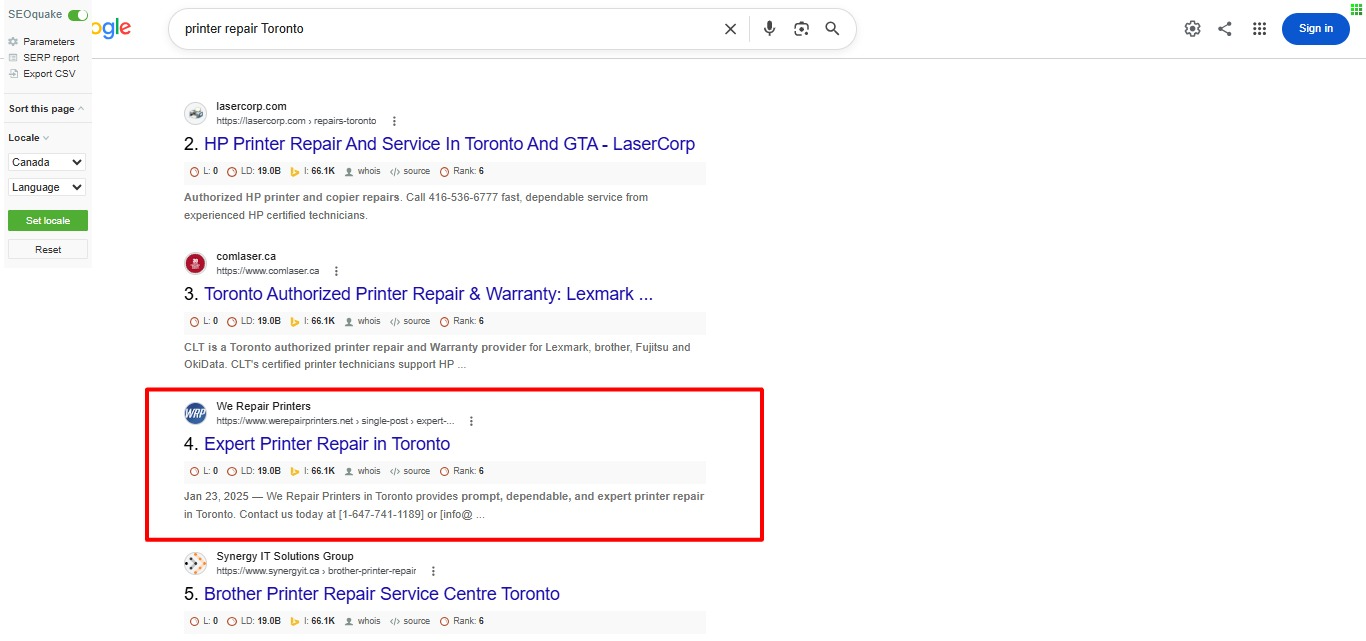This screenshot has height=641, width=1366.
Task: Open options menu for comlaser.ca result
Action: point(336,271)
